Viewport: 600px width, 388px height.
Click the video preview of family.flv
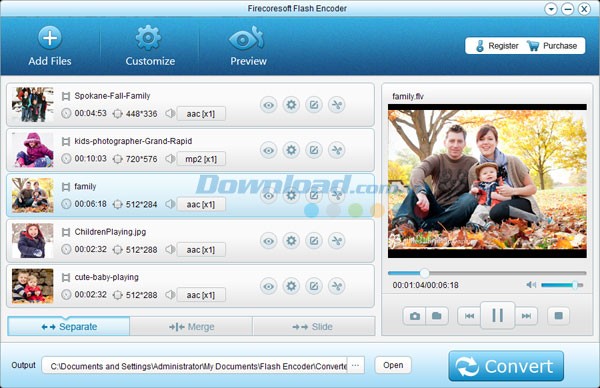tap(487, 181)
